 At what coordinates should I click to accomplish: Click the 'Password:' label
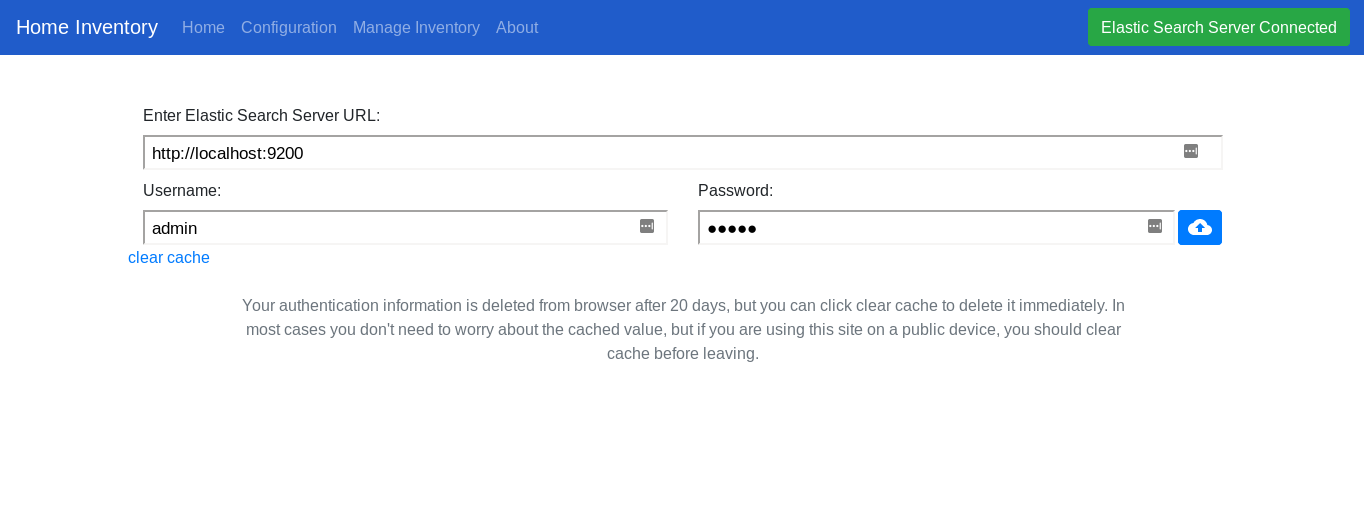tap(736, 191)
